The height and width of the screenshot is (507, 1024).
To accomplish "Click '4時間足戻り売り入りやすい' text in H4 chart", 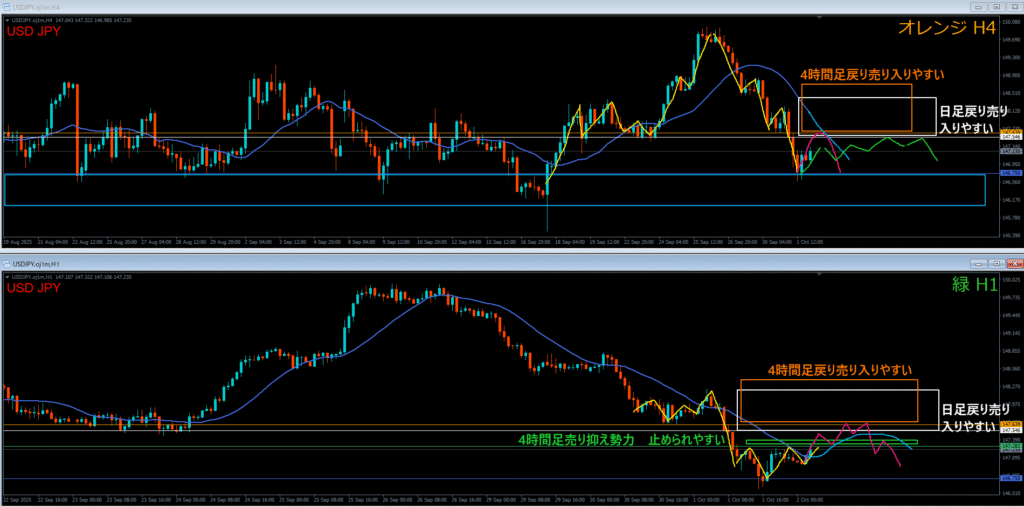I will pyautogui.click(x=872, y=74).
